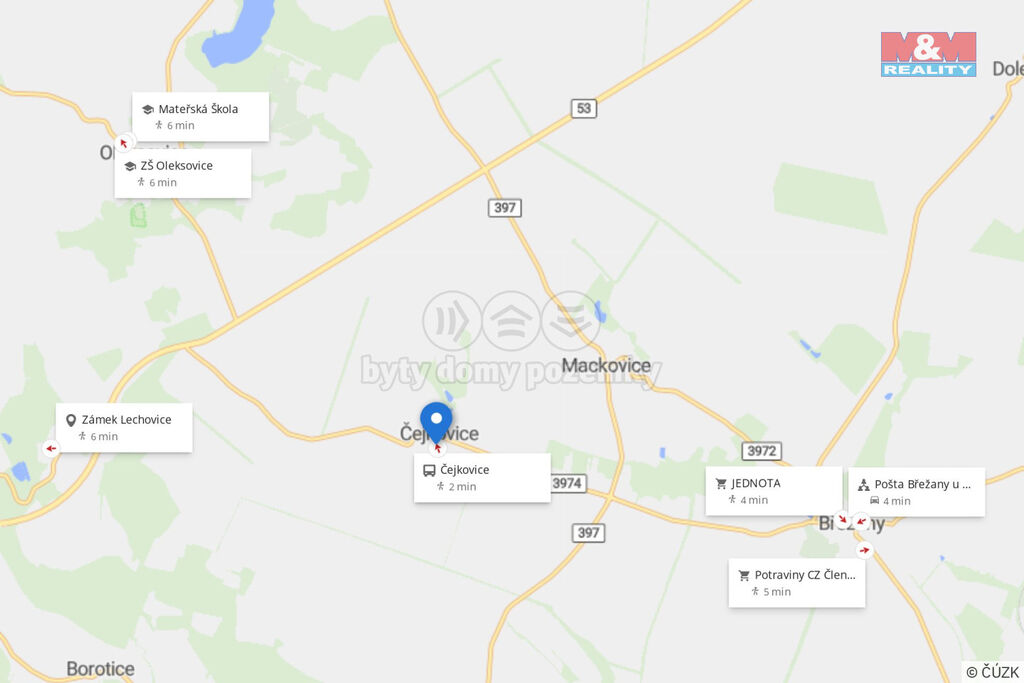Open the Mateřská škola place label
This screenshot has width=1024, height=683.
[200, 117]
